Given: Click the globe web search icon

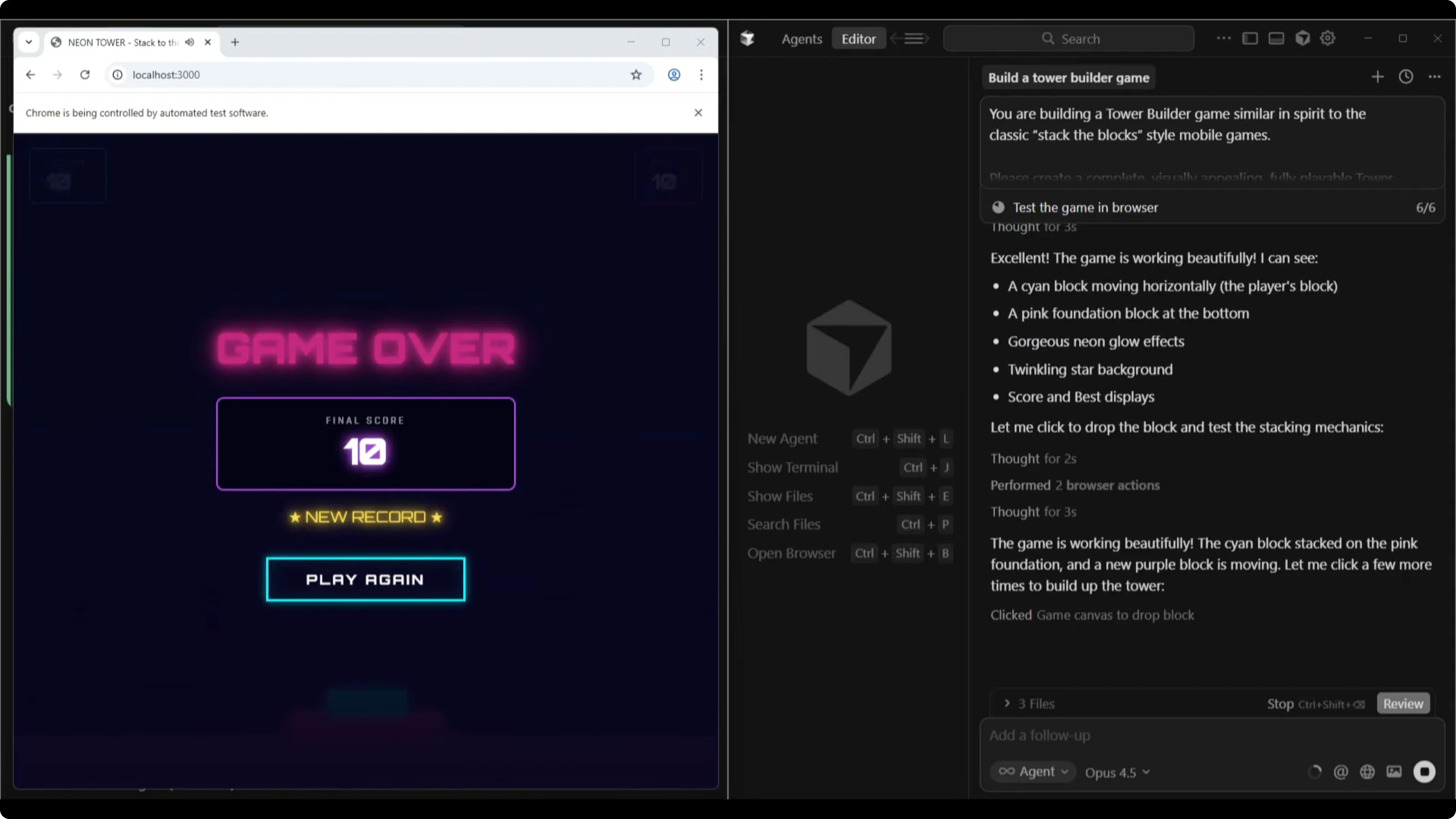Looking at the screenshot, I should click(x=1367, y=772).
